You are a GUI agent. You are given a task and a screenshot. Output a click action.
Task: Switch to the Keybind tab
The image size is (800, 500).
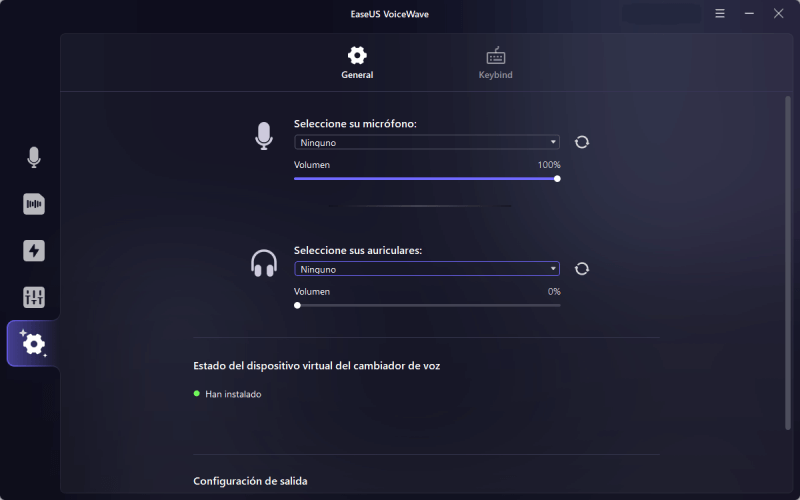[496, 62]
